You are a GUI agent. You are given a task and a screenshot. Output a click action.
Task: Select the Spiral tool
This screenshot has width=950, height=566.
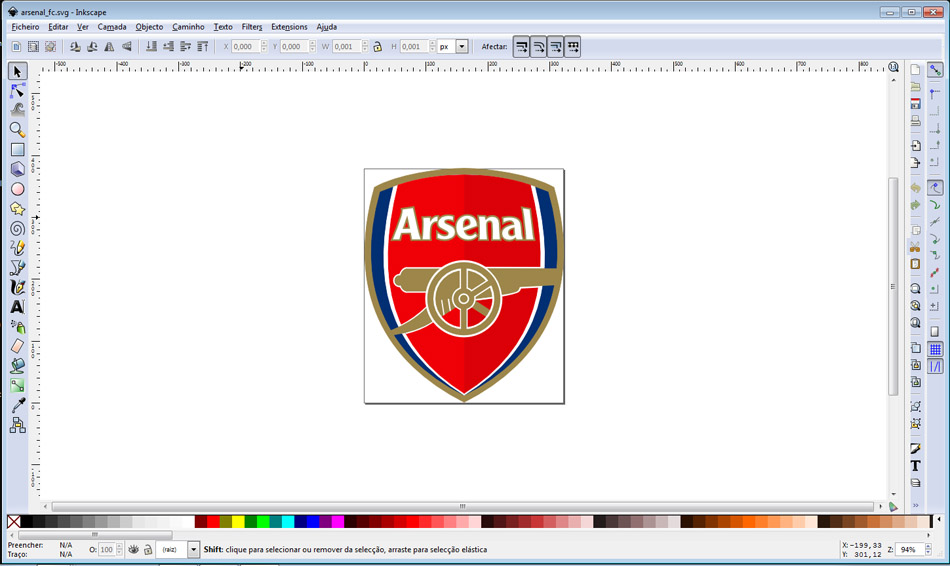coord(17,228)
